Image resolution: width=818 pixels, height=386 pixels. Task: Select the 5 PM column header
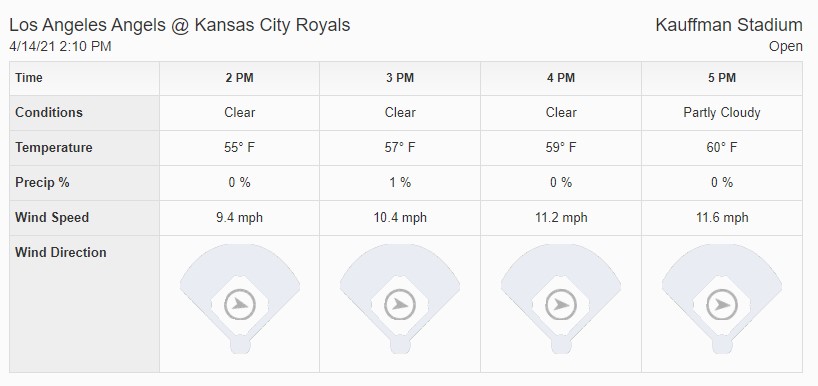pyautogui.click(x=722, y=78)
